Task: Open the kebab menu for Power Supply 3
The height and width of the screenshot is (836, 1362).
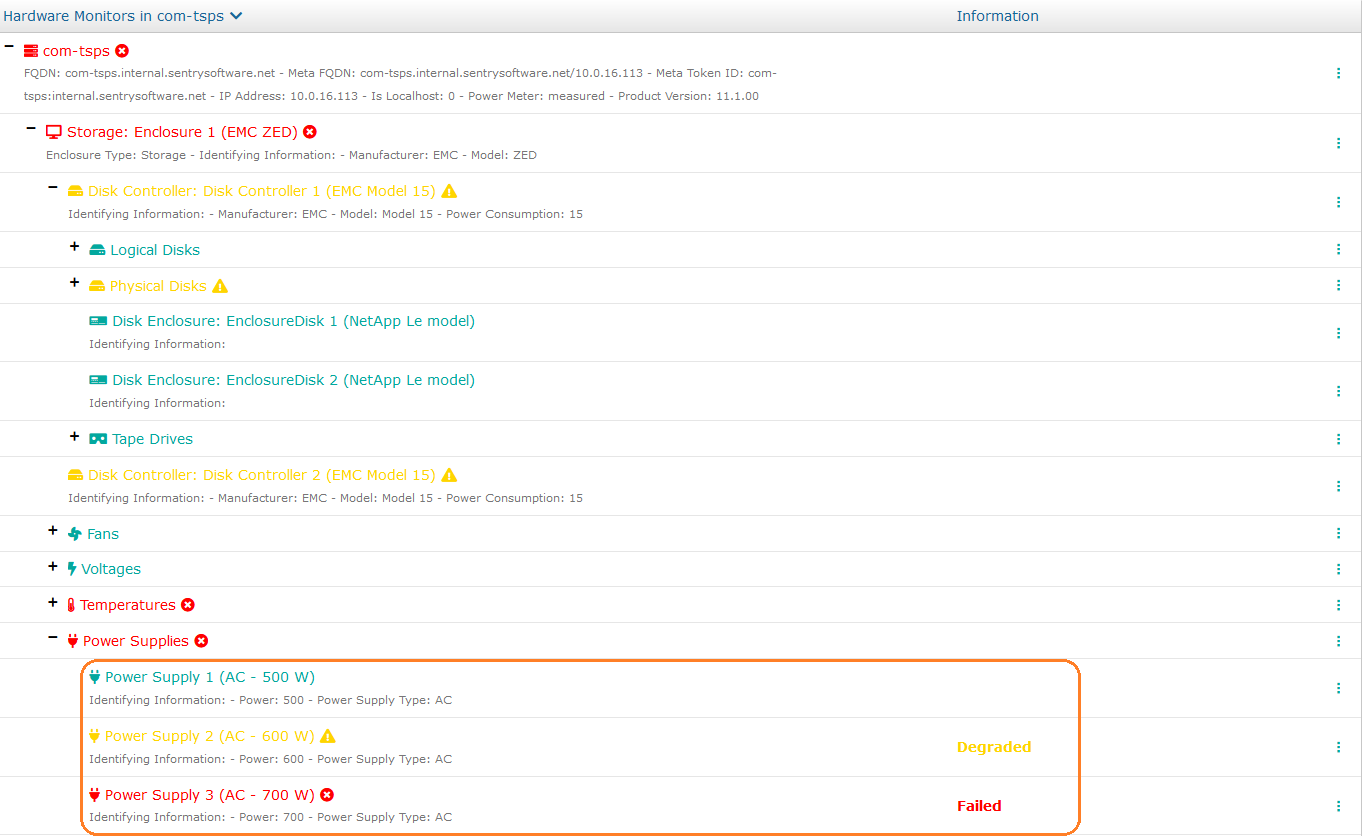Action: pos(1338,806)
